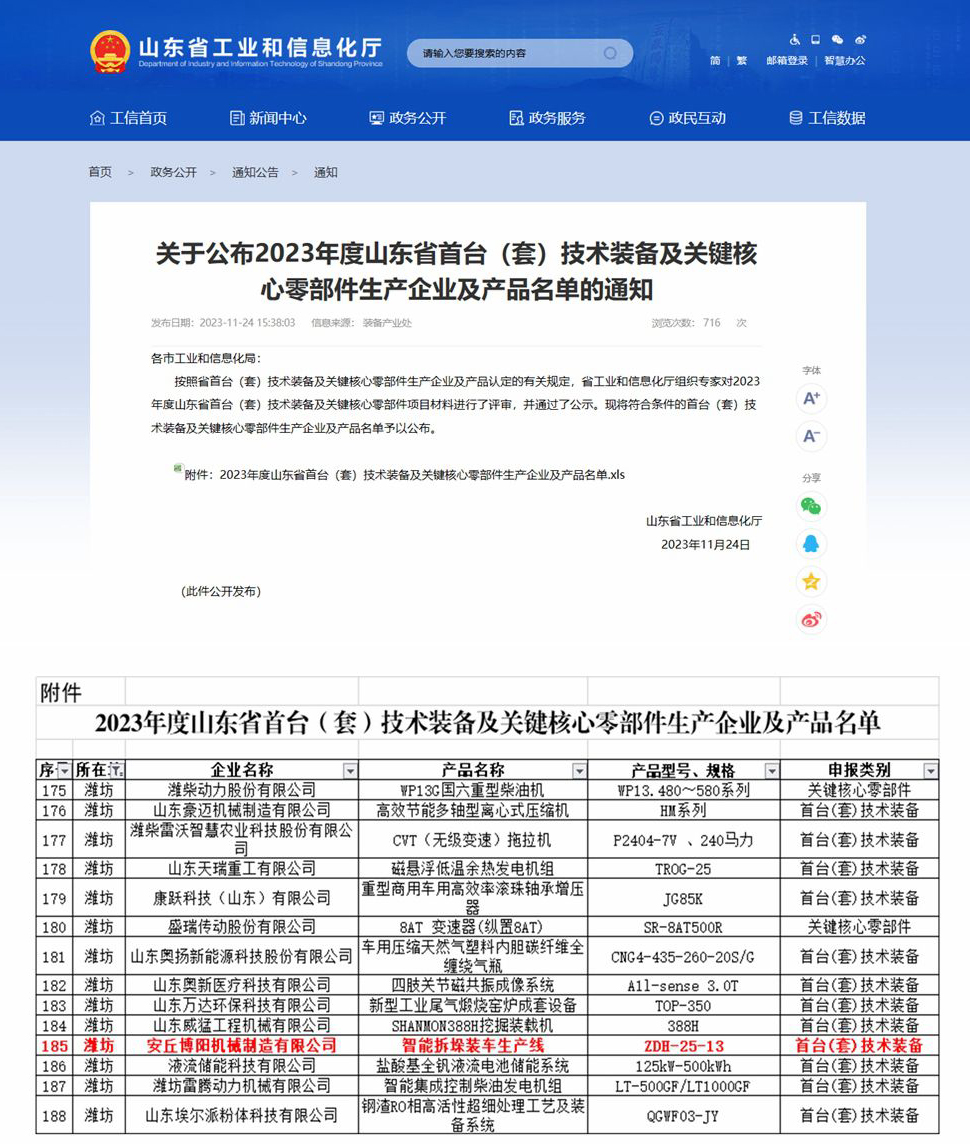Open the mobile version icon in the top bar

815,39
